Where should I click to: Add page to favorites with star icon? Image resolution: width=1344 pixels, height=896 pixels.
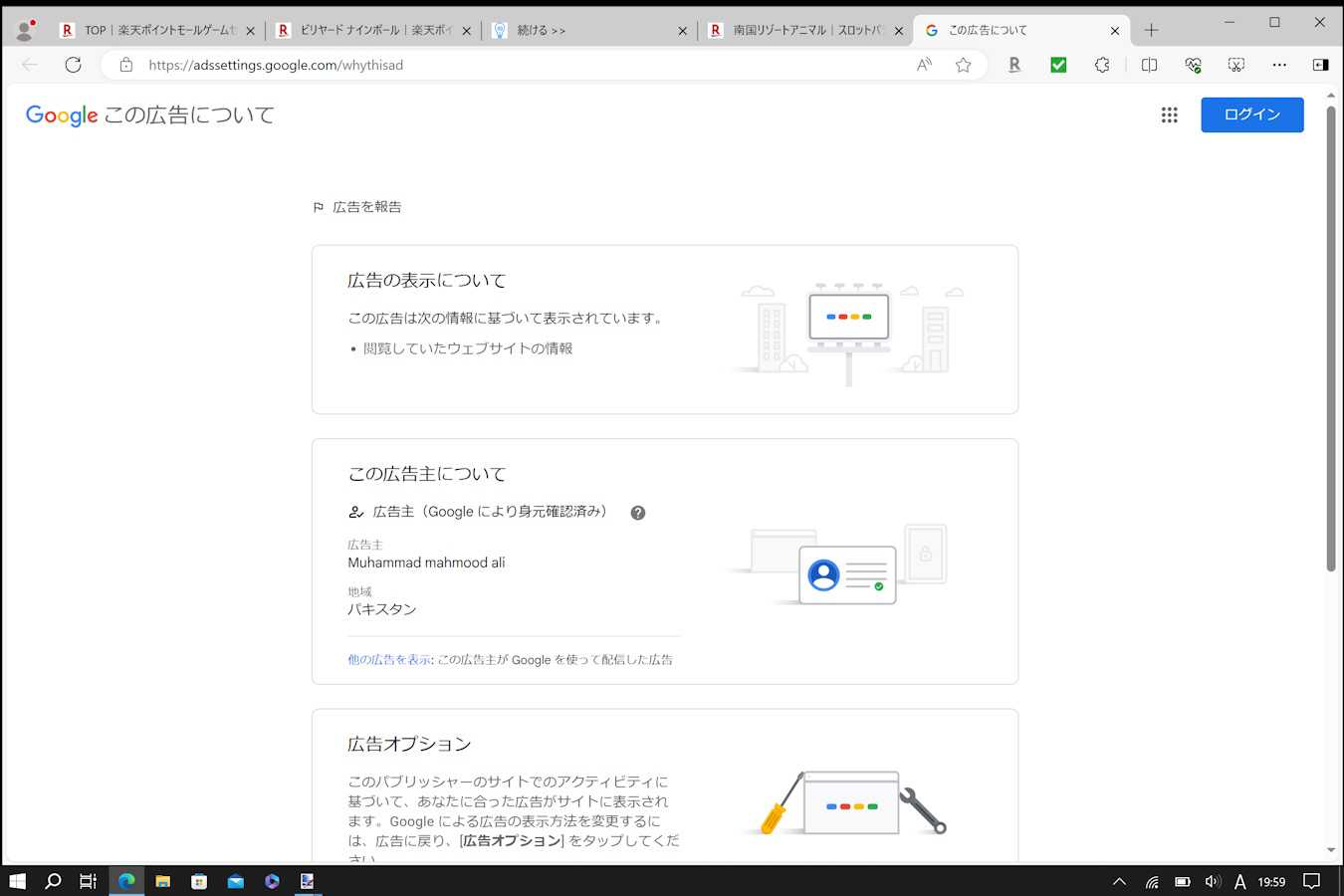point(963,65)
